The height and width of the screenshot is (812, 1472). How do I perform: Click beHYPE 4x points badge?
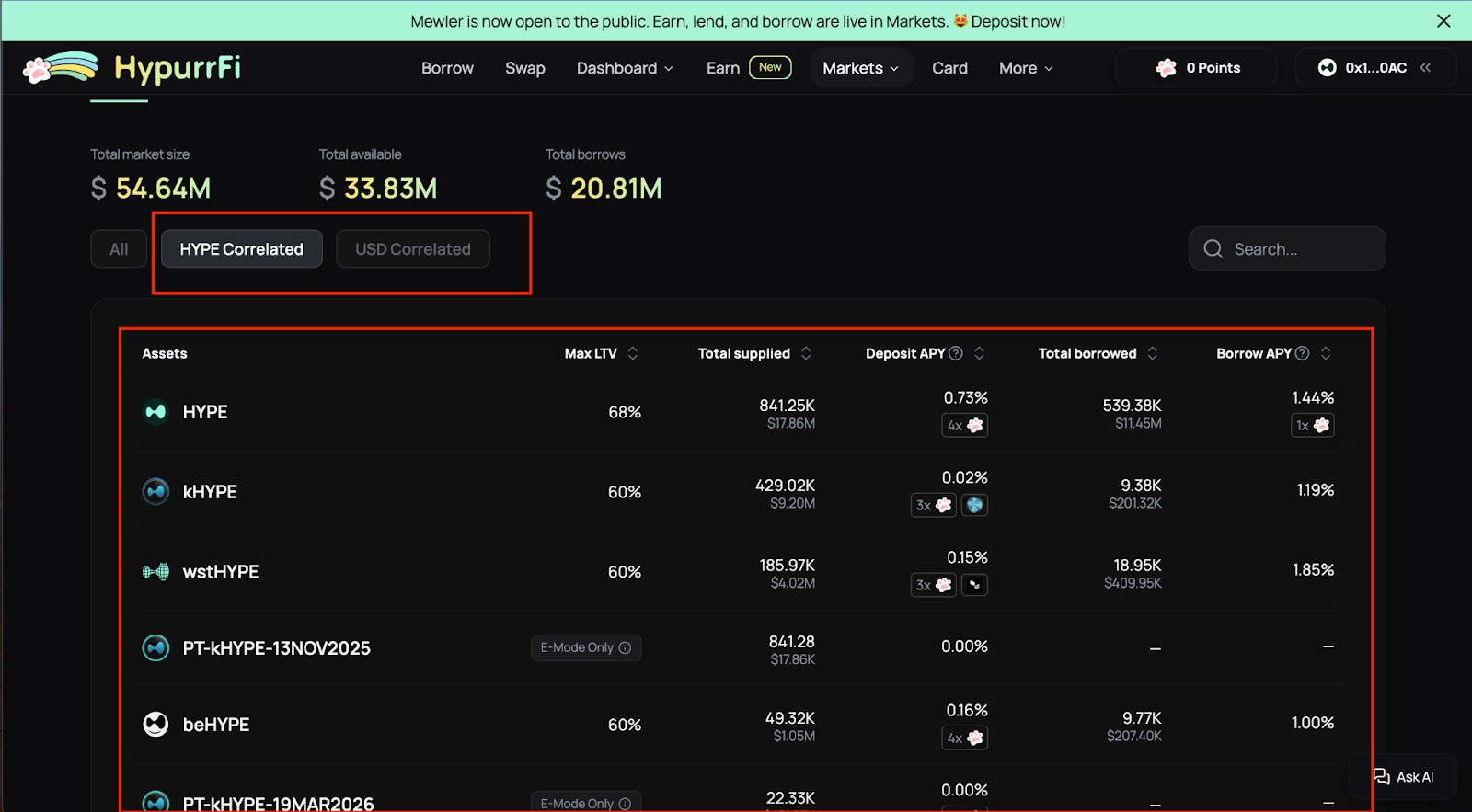(x=965, y=738)
